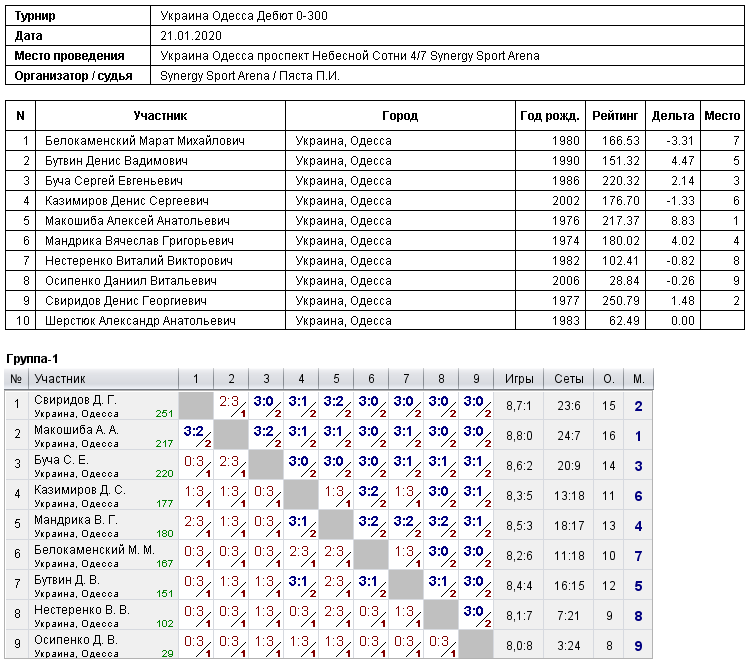Click the 'Место' column header
Viewport: 750px width, 664px height.
[722, 116]
